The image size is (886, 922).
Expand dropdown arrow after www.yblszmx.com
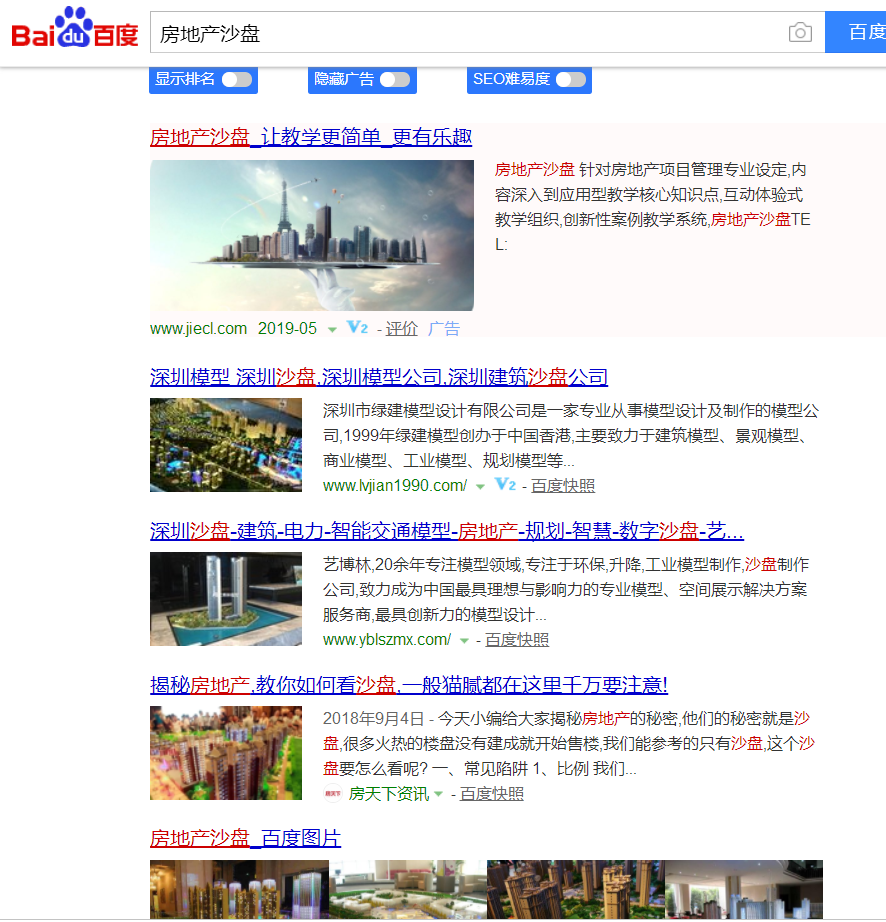point(464,641)
